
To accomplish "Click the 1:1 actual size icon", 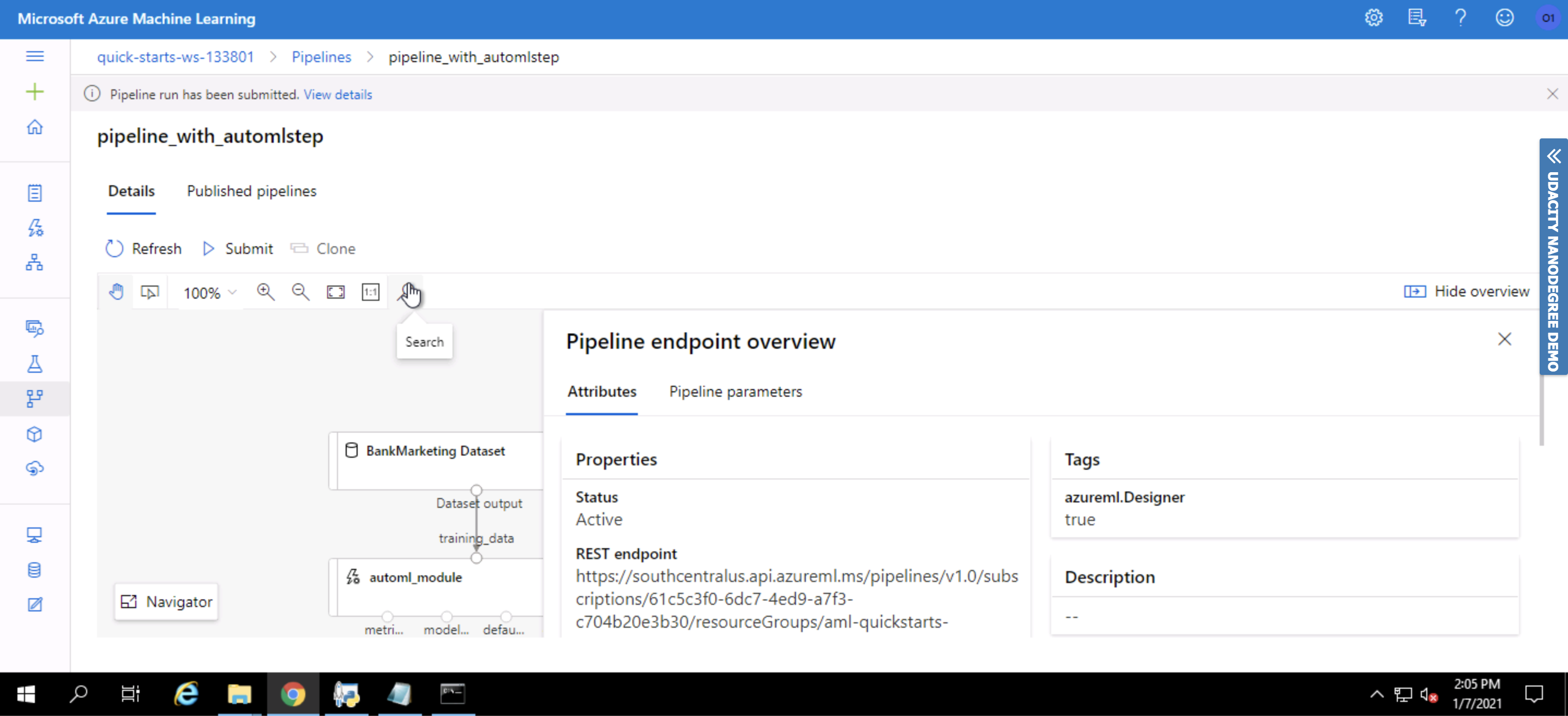I will pos(370,292).
